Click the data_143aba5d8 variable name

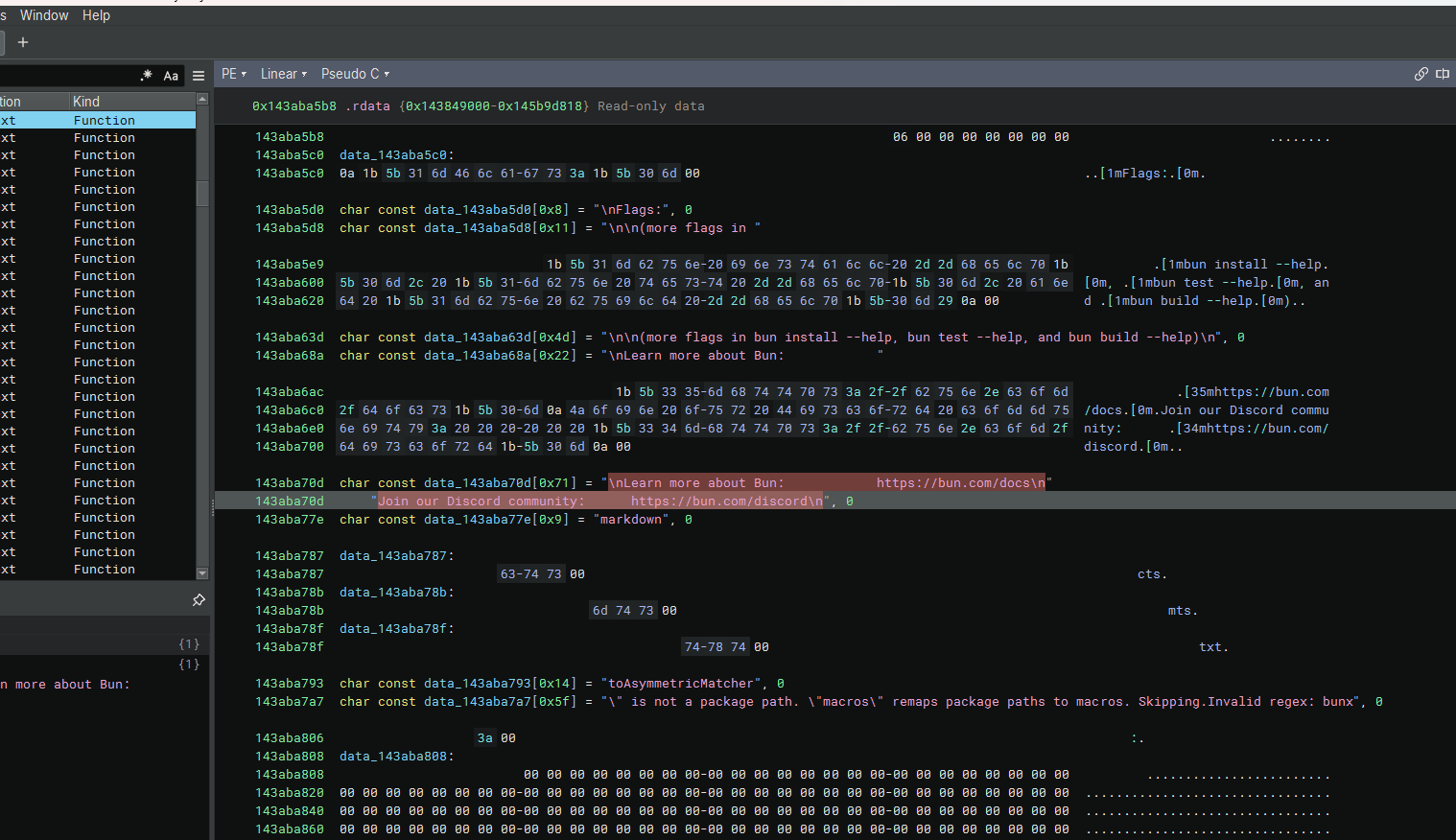tap(477, 228)
